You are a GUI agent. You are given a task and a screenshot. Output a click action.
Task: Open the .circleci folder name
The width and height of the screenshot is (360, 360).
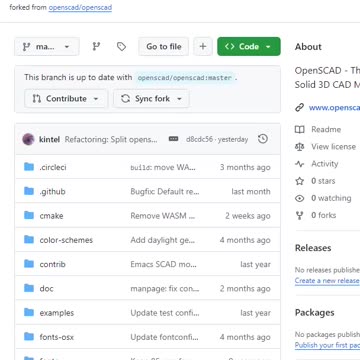click(53, 167)
